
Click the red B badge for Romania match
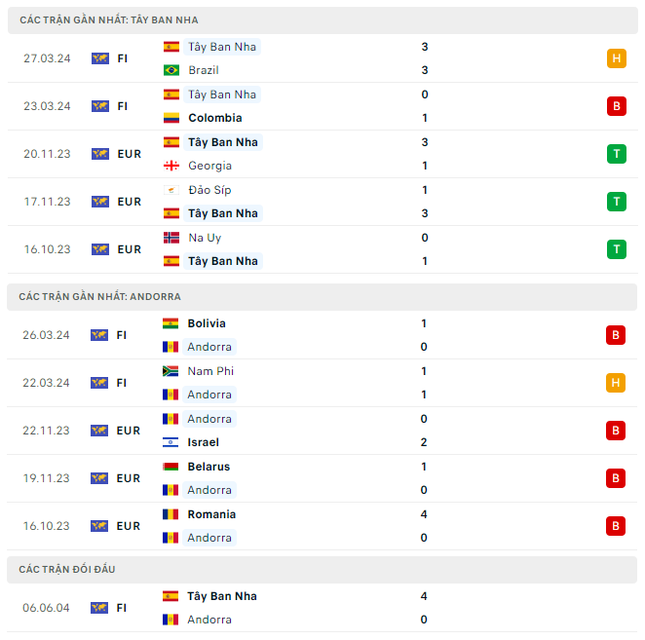615,526
